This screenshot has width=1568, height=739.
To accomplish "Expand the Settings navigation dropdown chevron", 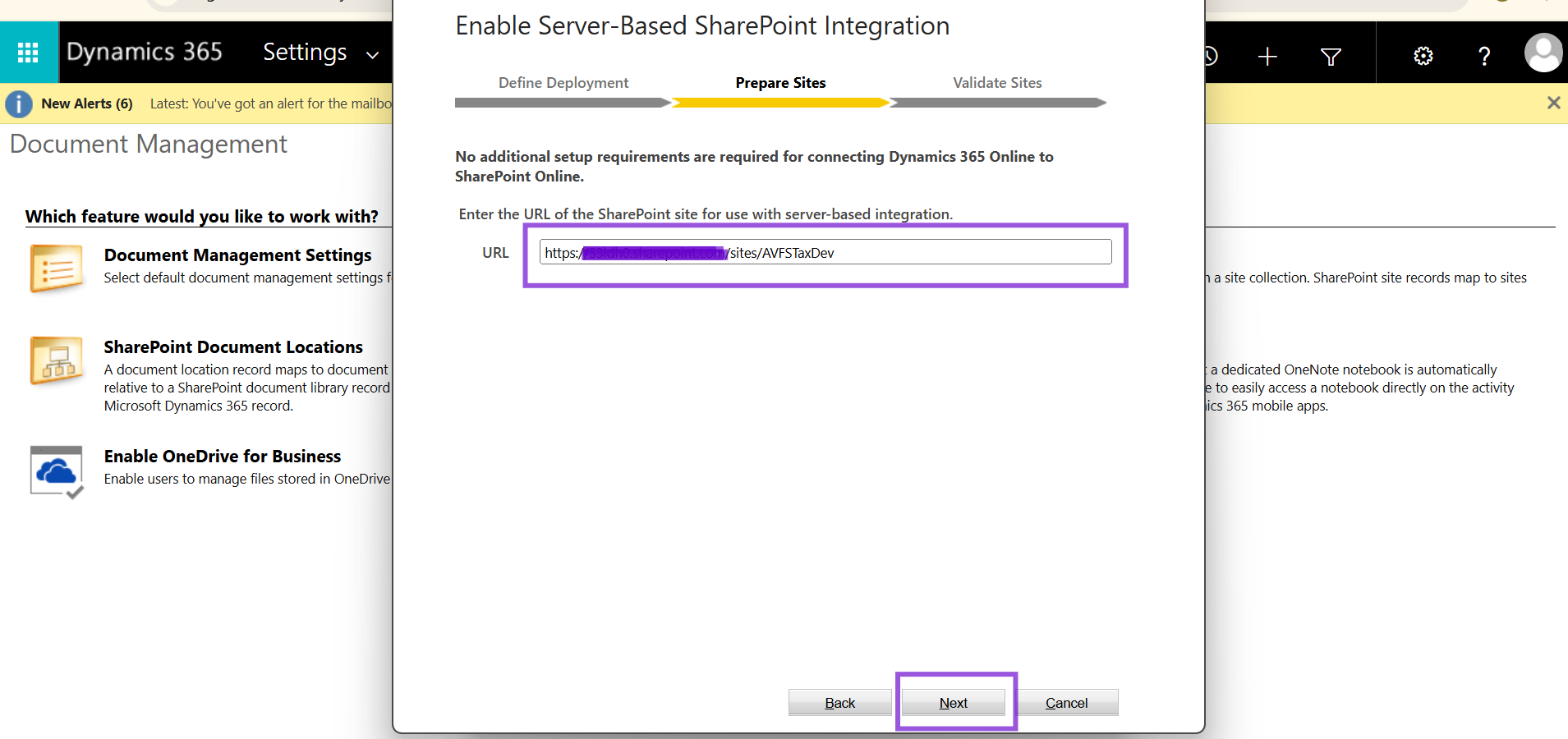I will pos(373,55).
